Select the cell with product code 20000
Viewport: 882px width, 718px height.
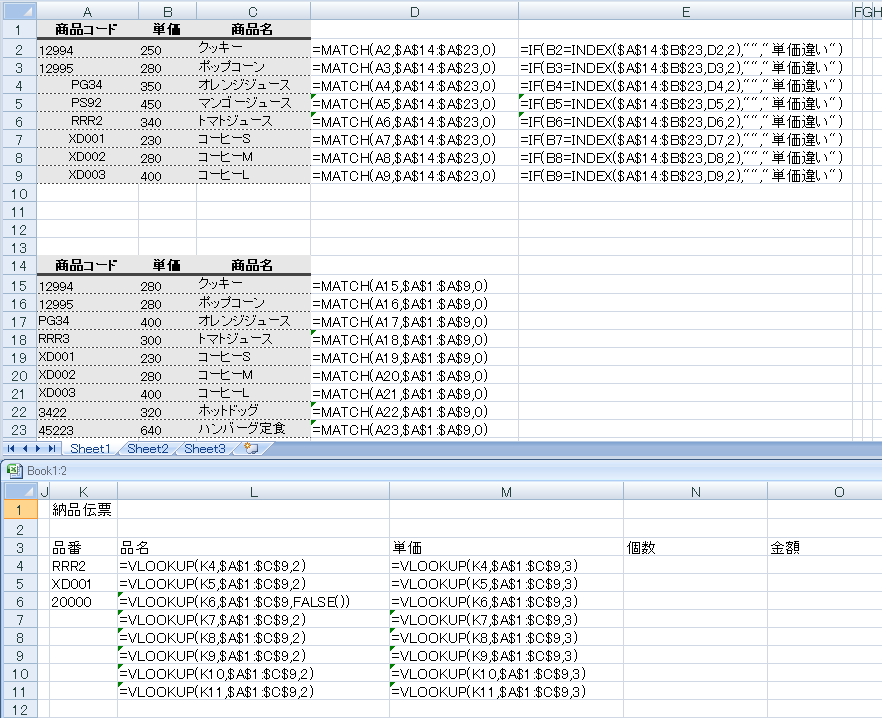tap(83, 601)
